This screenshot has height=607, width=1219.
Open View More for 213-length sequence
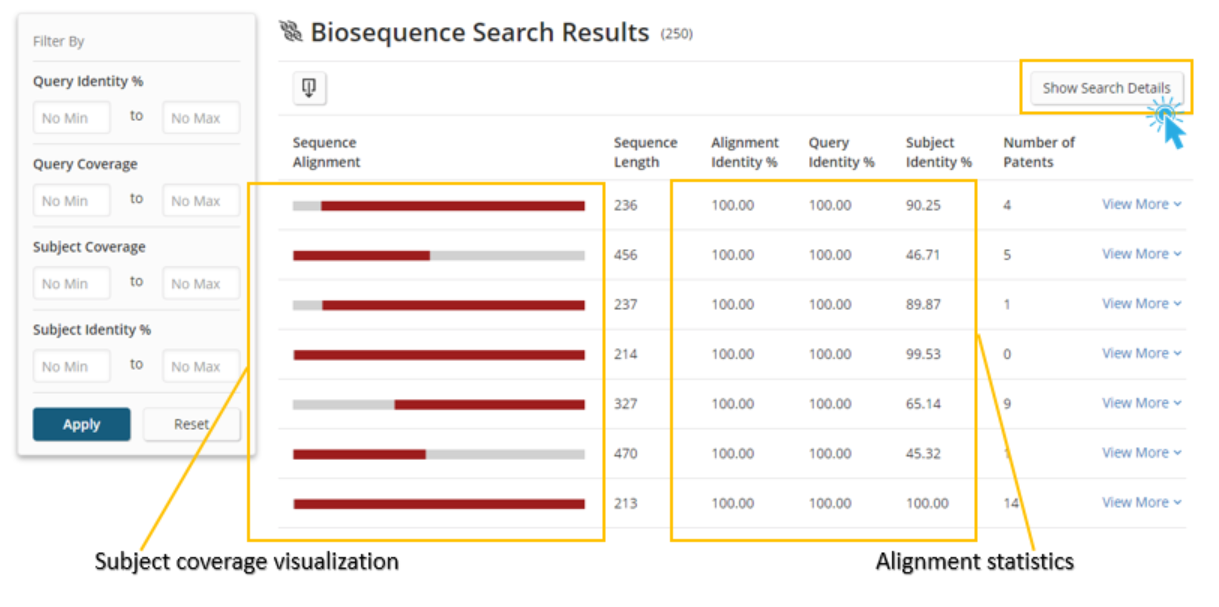point(1141,503)
